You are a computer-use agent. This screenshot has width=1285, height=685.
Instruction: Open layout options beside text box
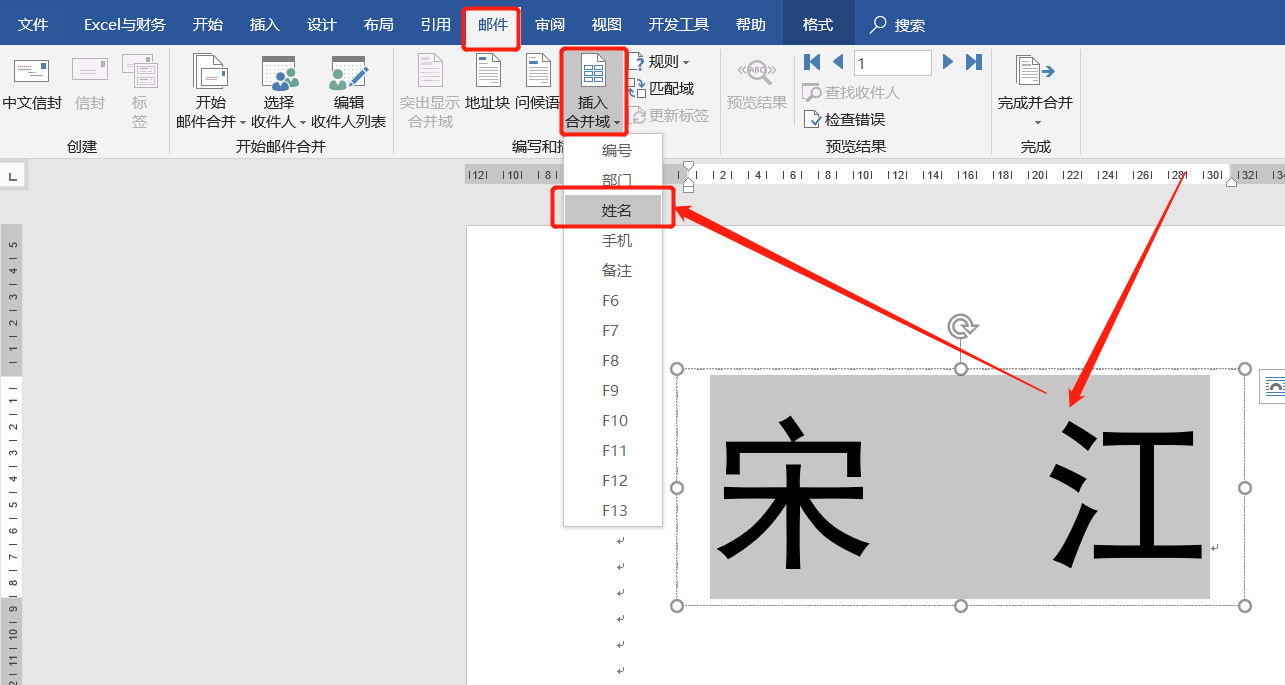point(1273,386)
